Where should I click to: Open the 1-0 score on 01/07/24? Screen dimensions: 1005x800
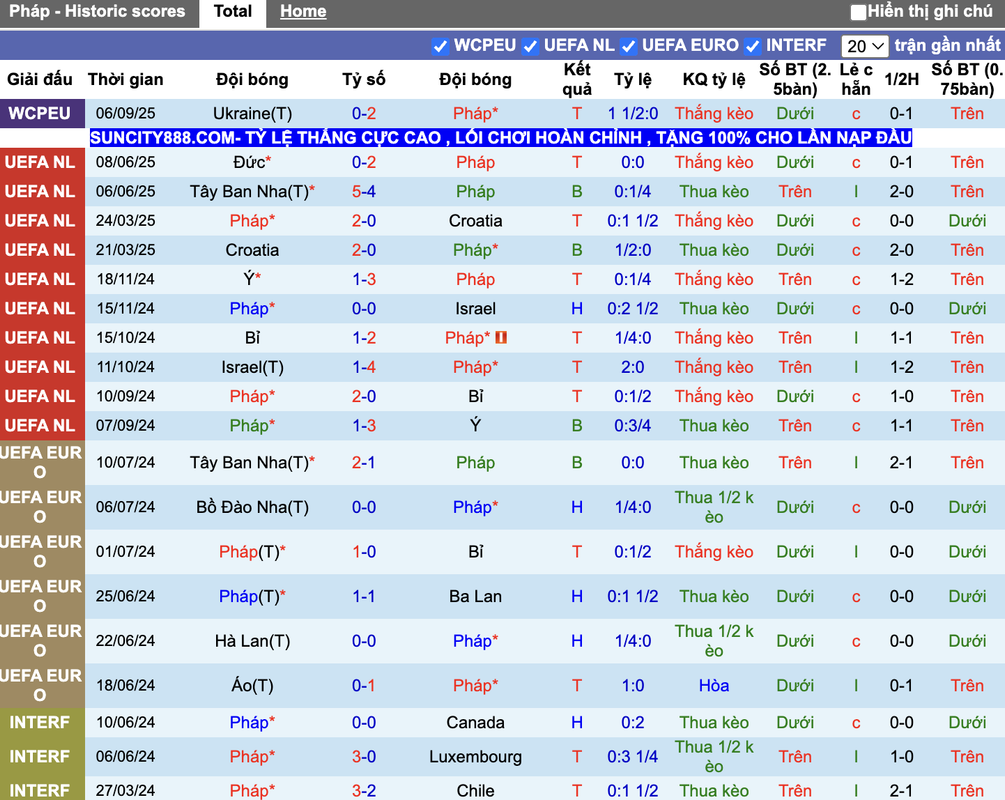pos(363,552)
